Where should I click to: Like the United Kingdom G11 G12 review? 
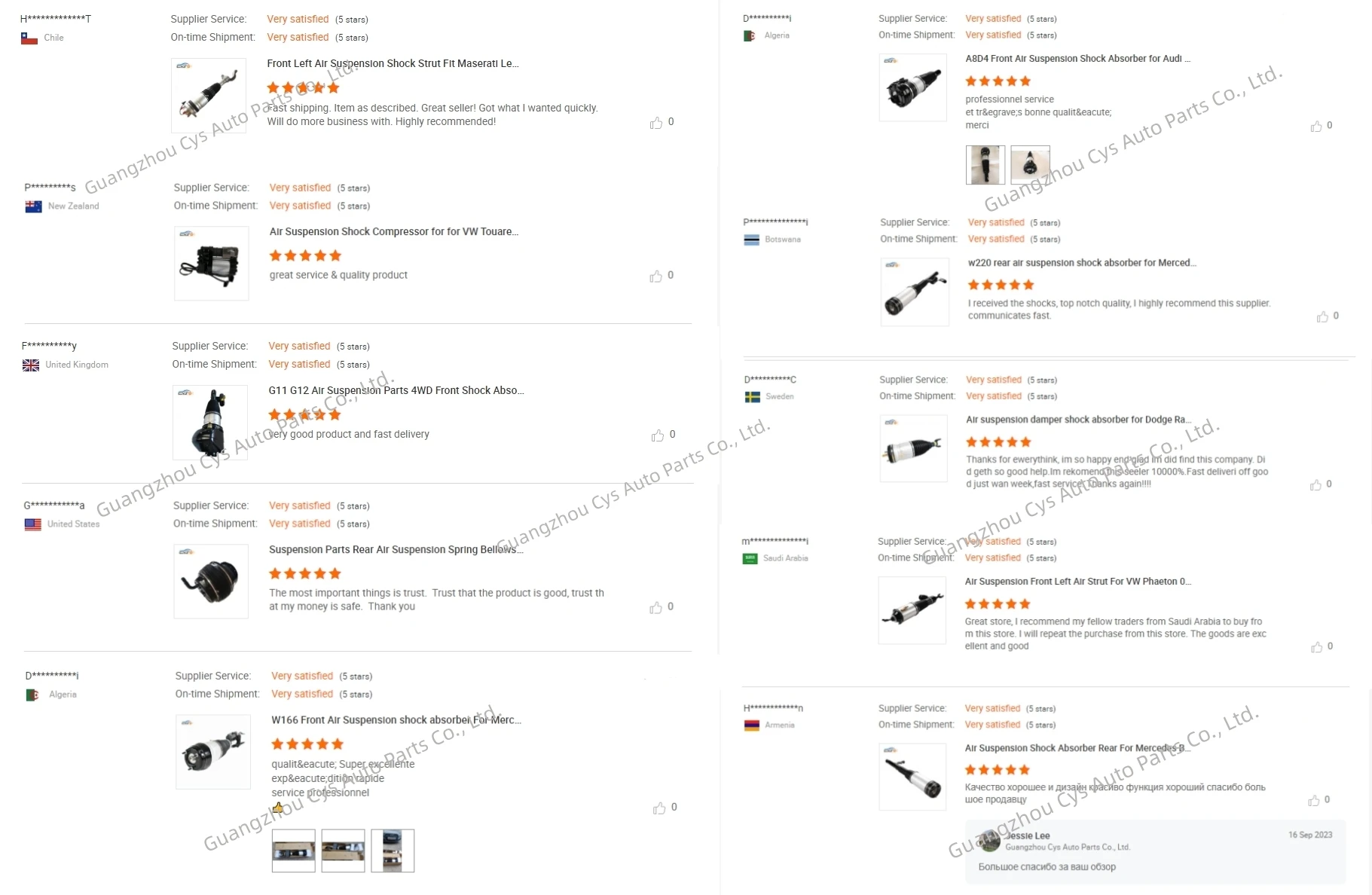click(x=658, y=435)
